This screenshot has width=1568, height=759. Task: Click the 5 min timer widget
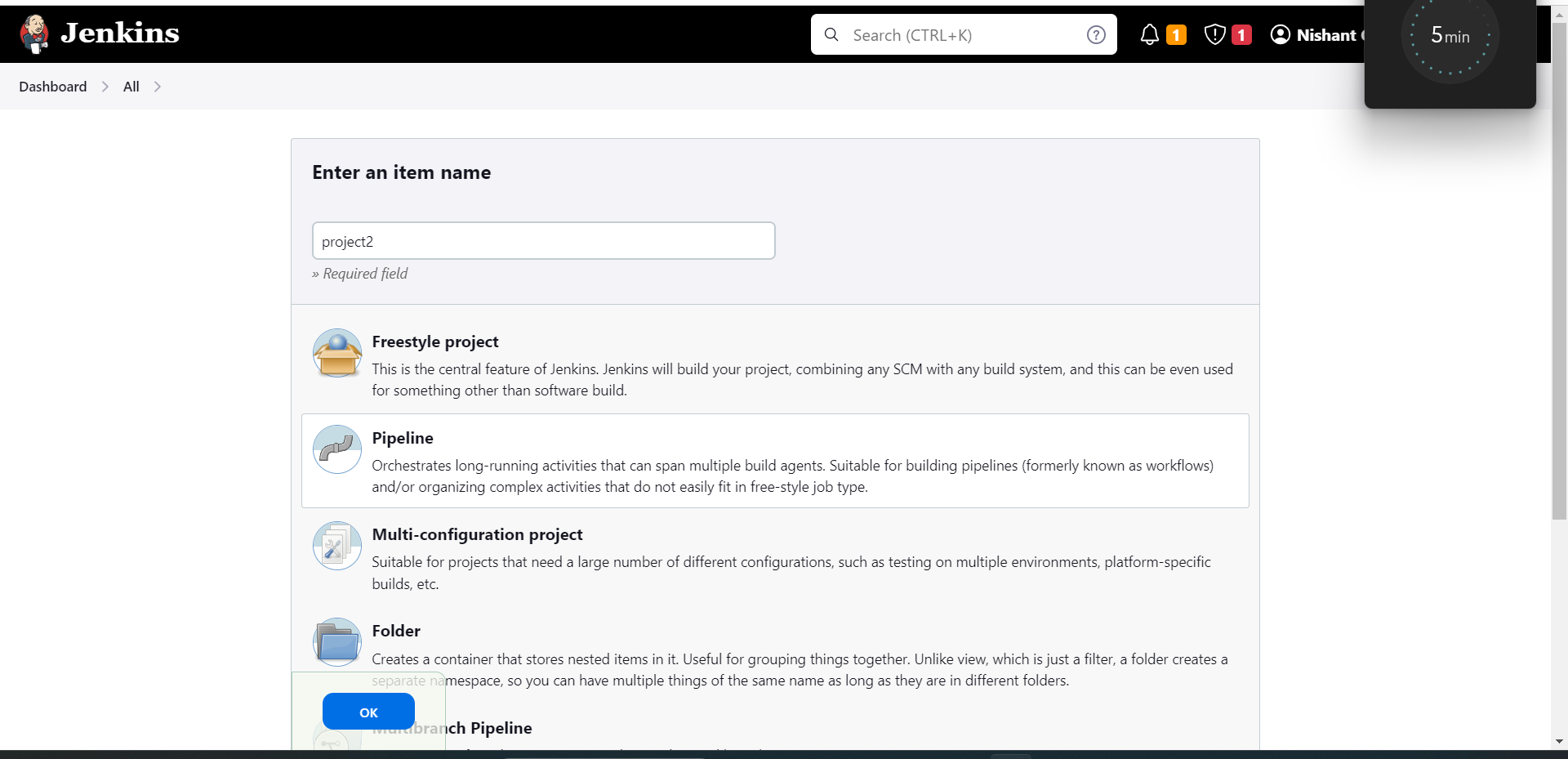[1450, 37]
